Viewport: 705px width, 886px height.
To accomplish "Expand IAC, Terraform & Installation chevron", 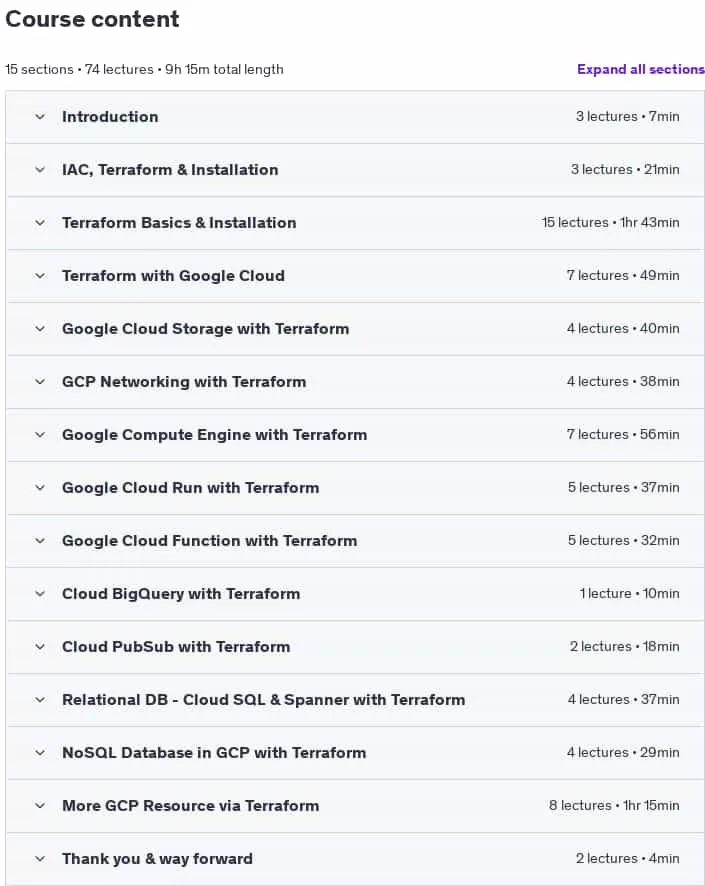I will click(x=40, y=170).
